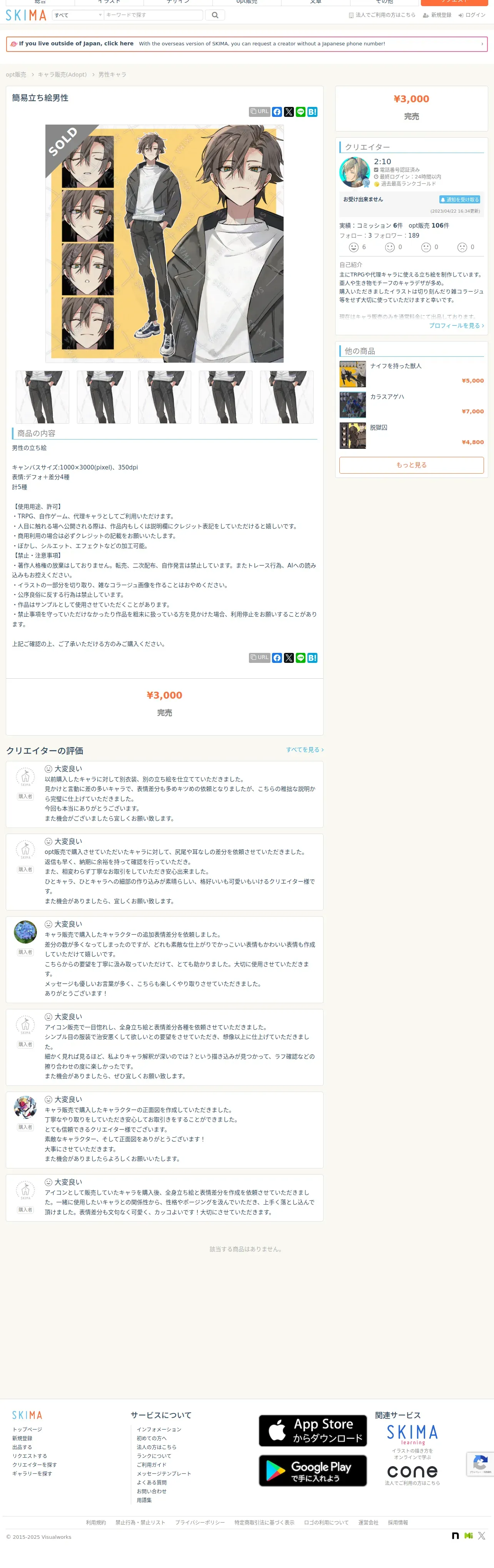Click the sad rating face icon
Image resolution: width=494 pixels, height=1568 pixels.
tap(462, 247)
